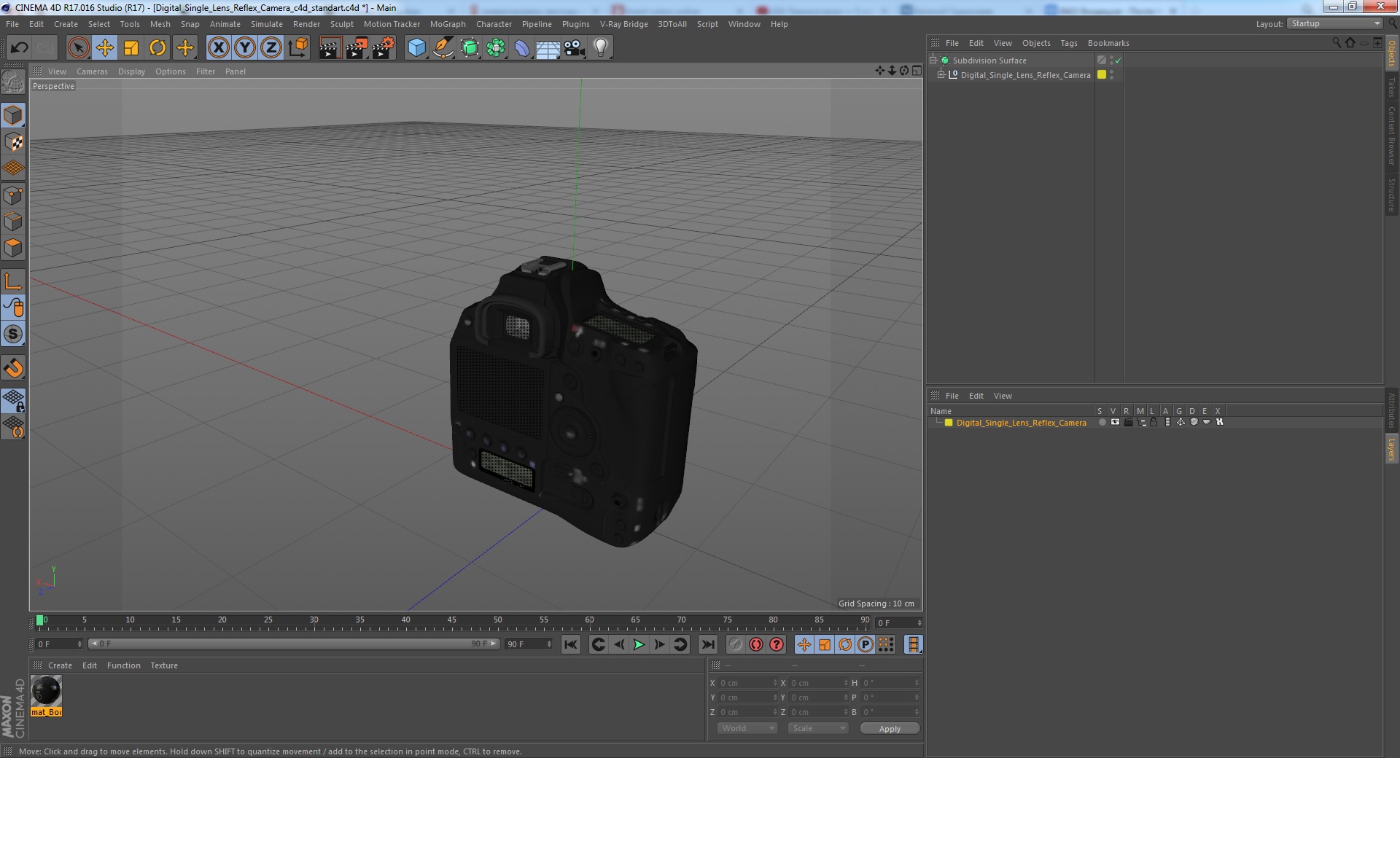Toggle X axis lock
Viewport: 1400px width, 844px height.
pos(218,48)
